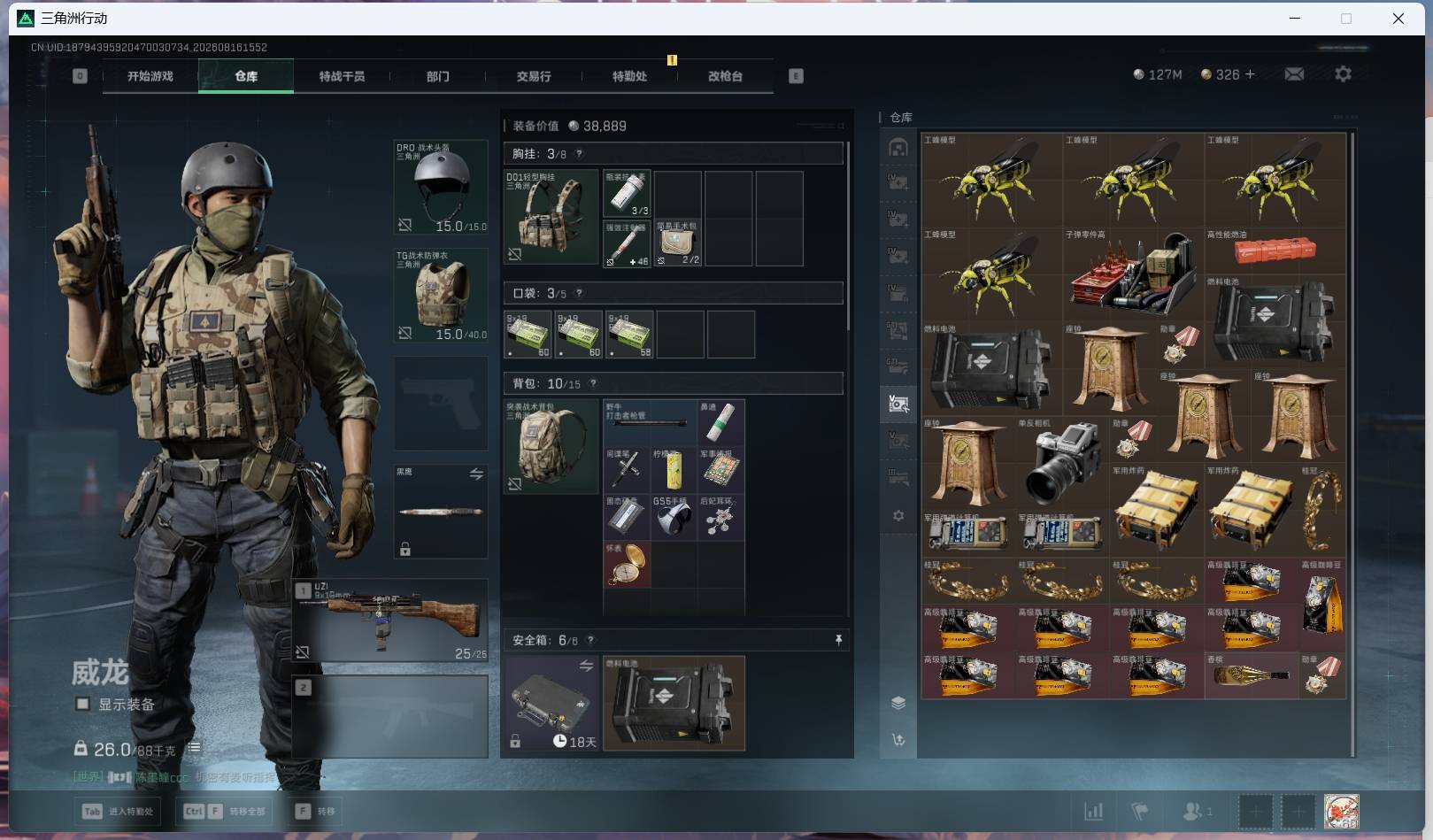Screen dimensions: 1433x840
Task: Open game settings gear in top bar
Action: click(1343, 74)
